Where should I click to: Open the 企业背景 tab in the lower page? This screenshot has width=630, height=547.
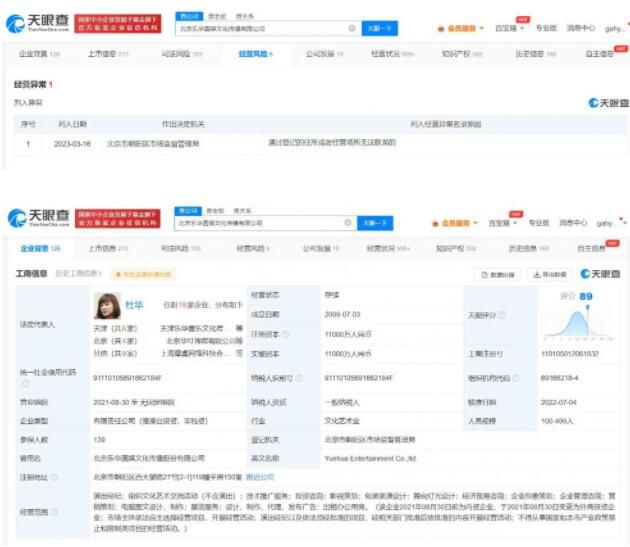tap(40, 248)
